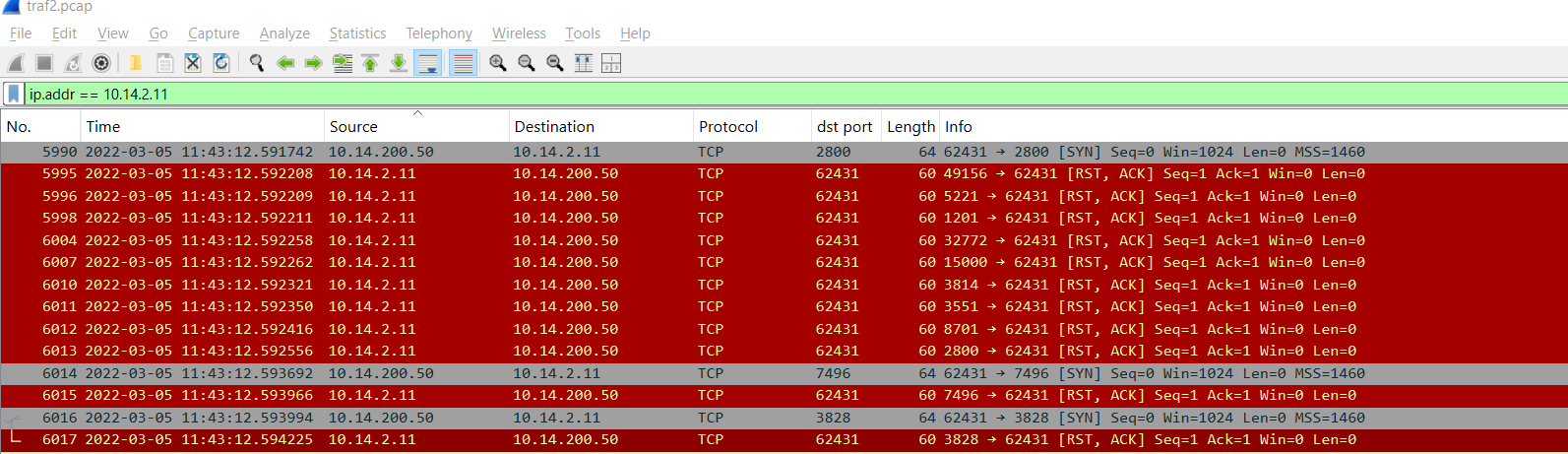Screen dimensions: 1568x454
Task: Click the Start capture shark fin icon
Action: [x=16, y=63]
